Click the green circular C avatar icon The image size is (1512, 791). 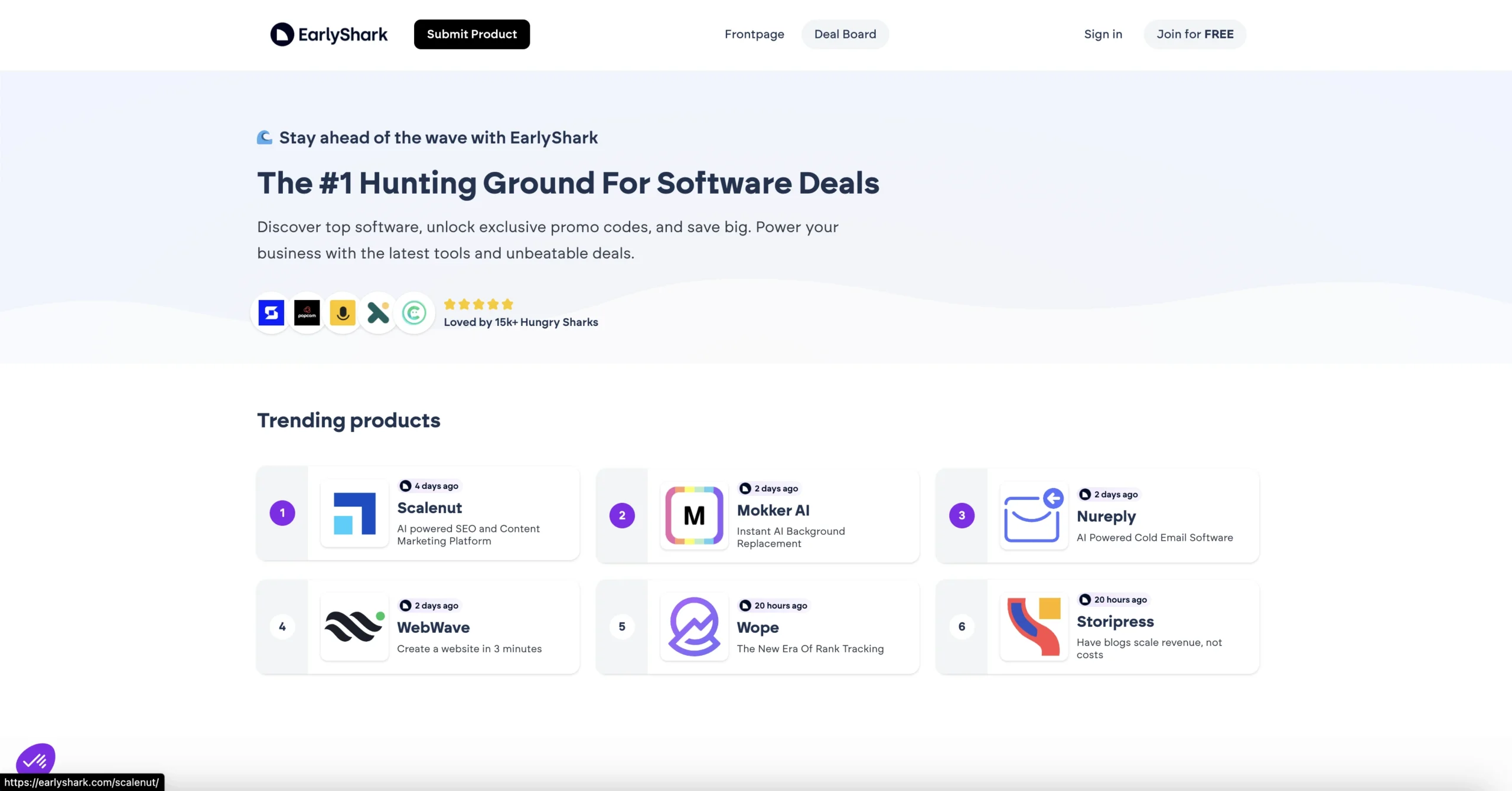pos(414,313)
